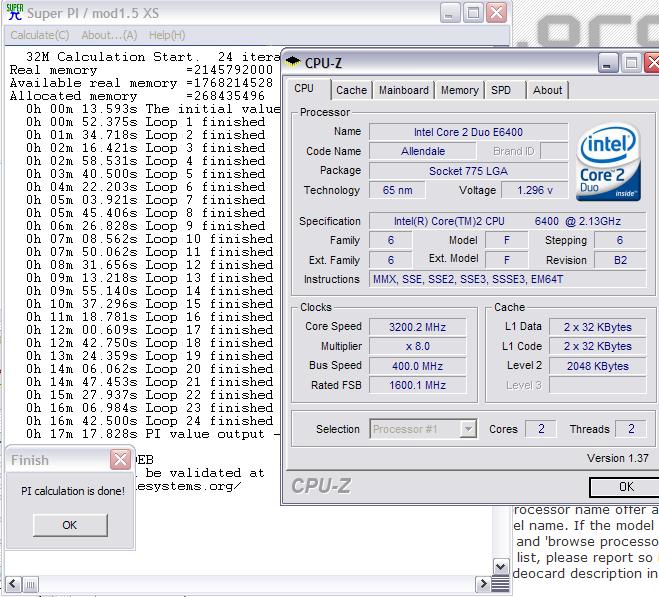Viewport: 659px width, 597px height.
Task: Click the Cores value '2'
Action: [x=541, y=428]
